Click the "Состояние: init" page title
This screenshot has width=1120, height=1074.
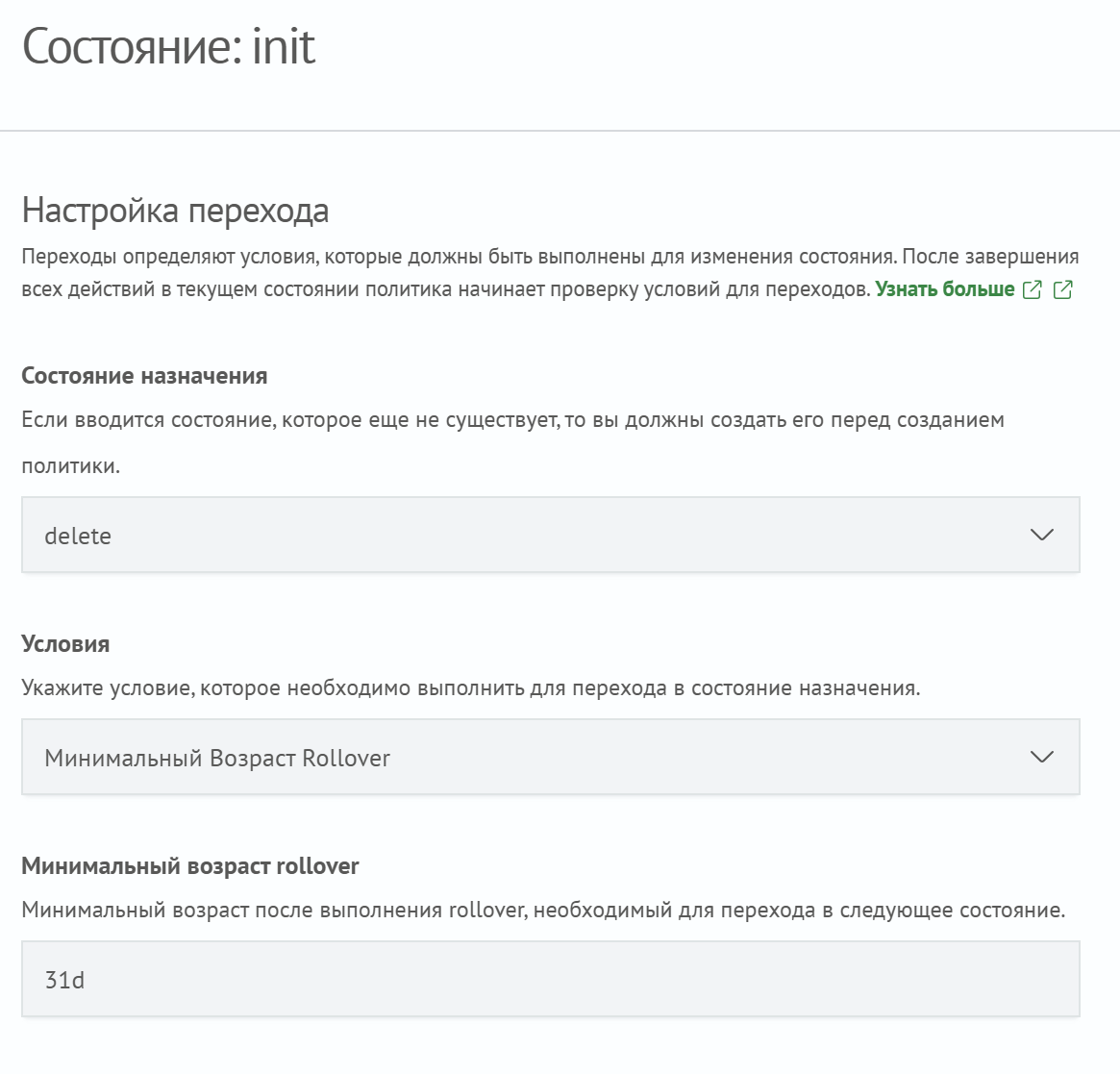coord(168,43)
